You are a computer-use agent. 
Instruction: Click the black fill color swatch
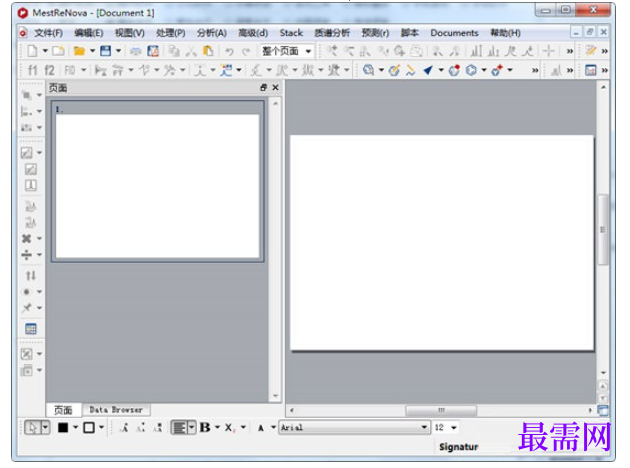(x=63, y=428)
